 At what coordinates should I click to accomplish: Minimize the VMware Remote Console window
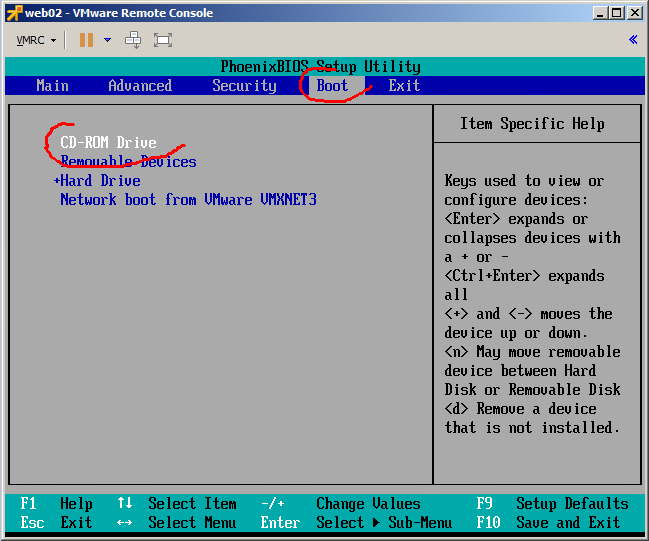[x=599, y=13]
